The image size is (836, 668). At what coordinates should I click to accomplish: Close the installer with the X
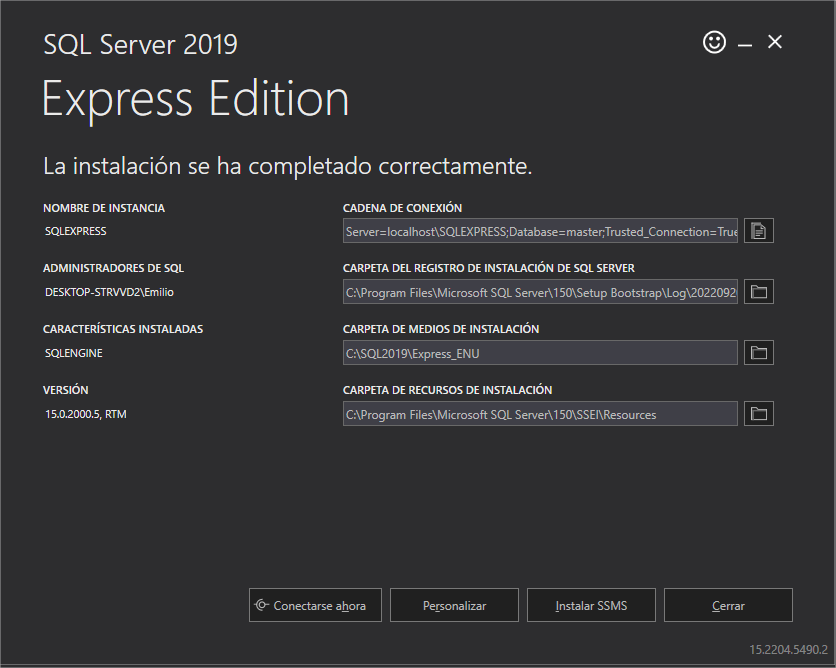[x=775, y=42]
